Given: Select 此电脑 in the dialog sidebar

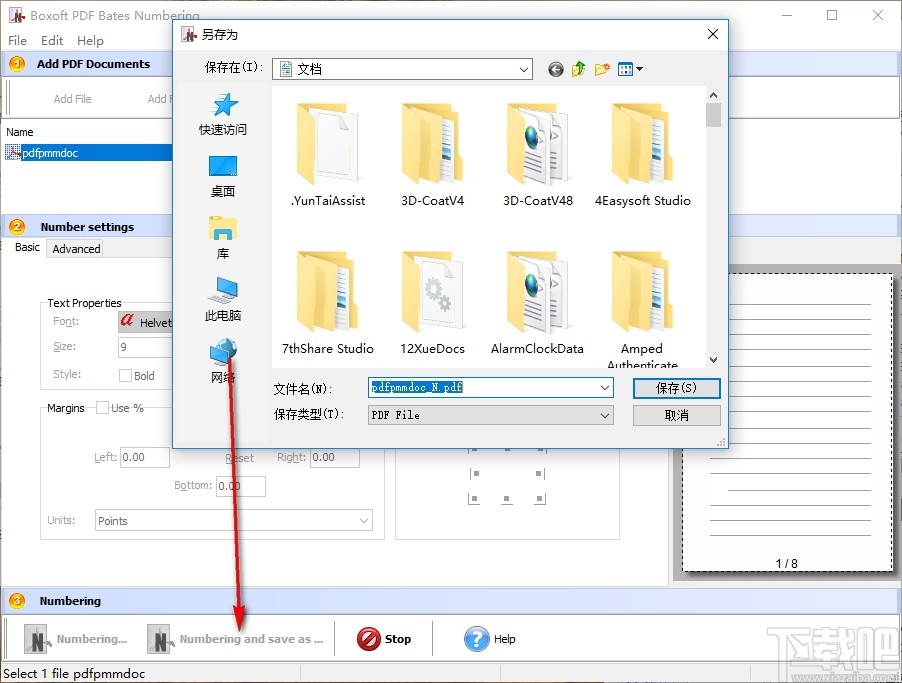Looking at the screenshot, I should pos(222,298).
